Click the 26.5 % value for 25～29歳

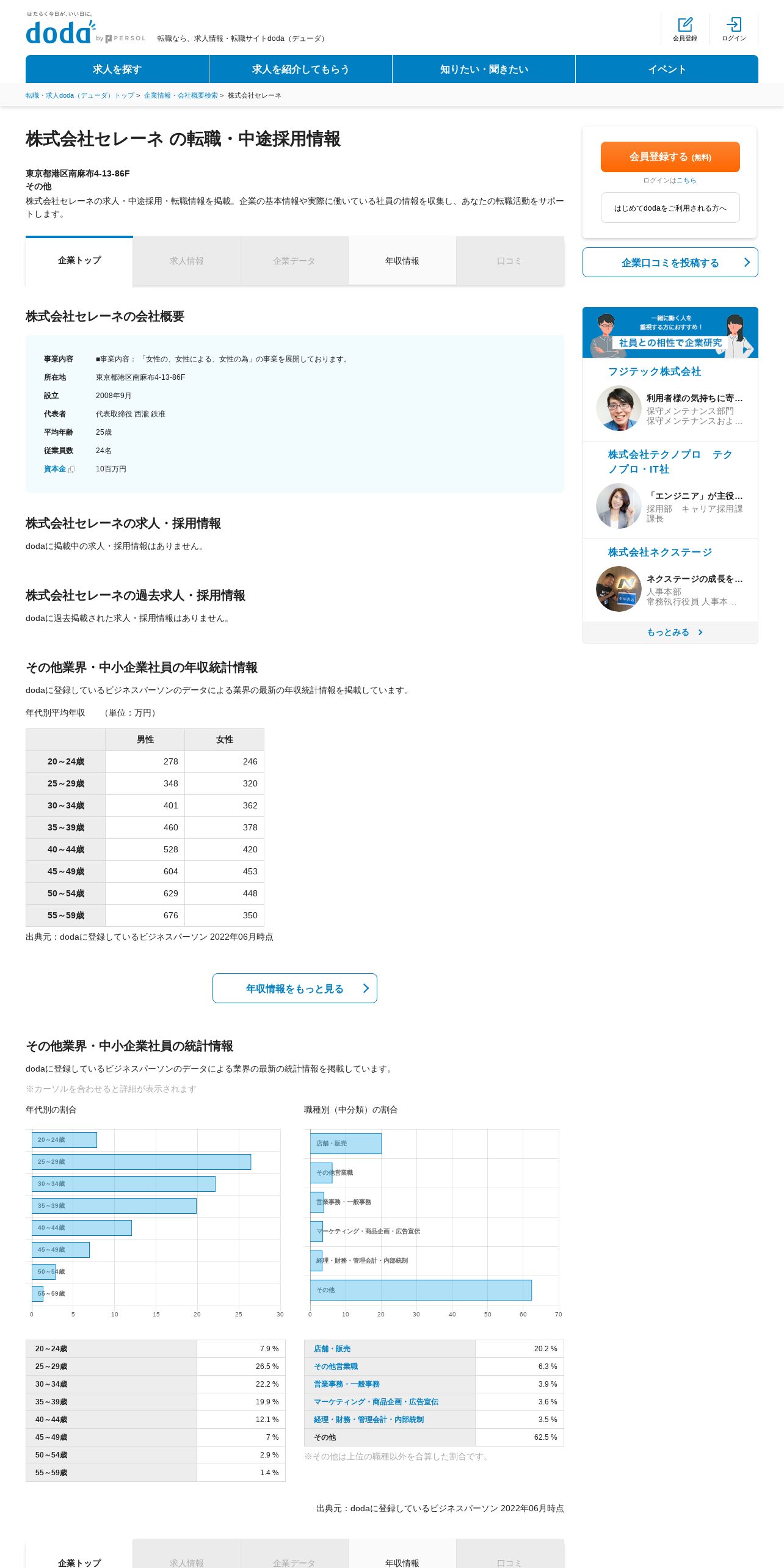click(x=267, y=1366)
